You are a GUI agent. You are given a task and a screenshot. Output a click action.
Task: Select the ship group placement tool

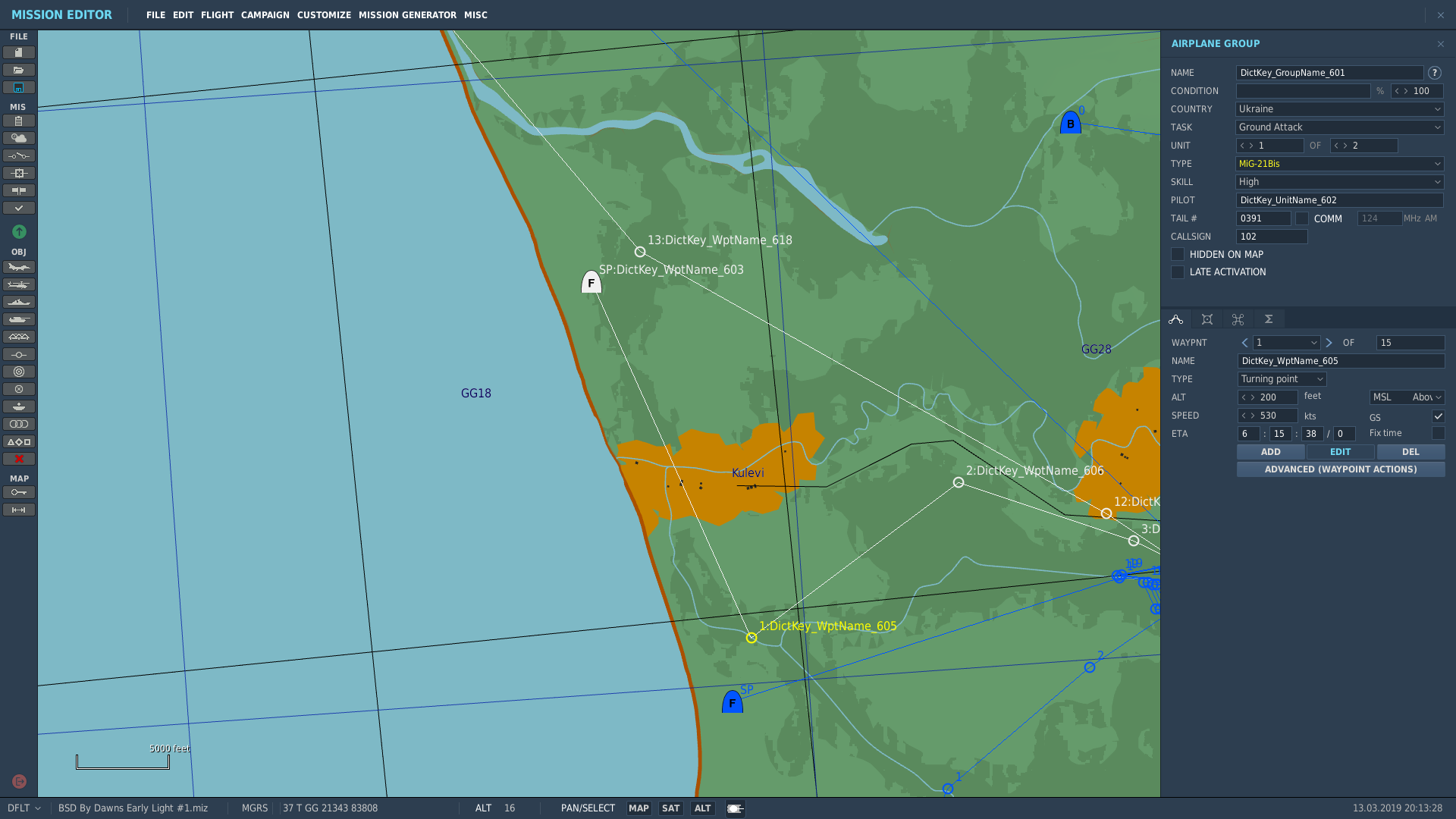tap(19, 302)
